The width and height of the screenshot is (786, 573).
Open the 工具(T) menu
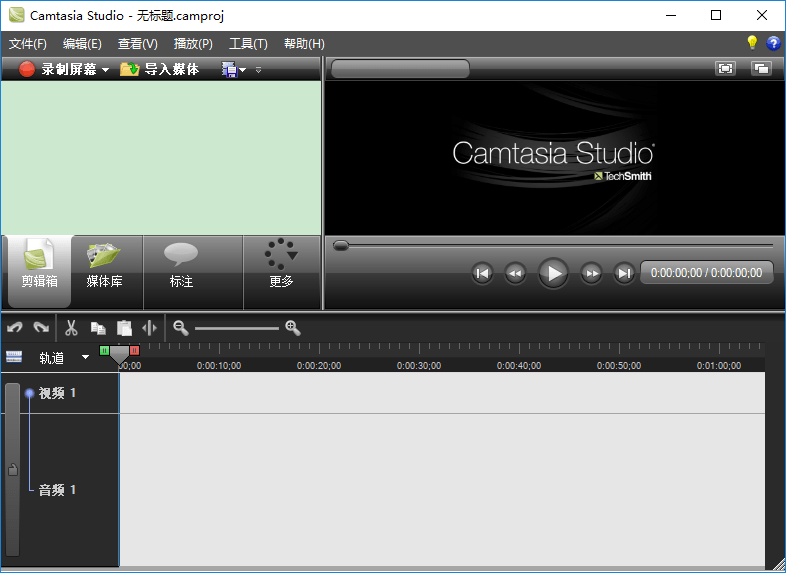point(248,44)
